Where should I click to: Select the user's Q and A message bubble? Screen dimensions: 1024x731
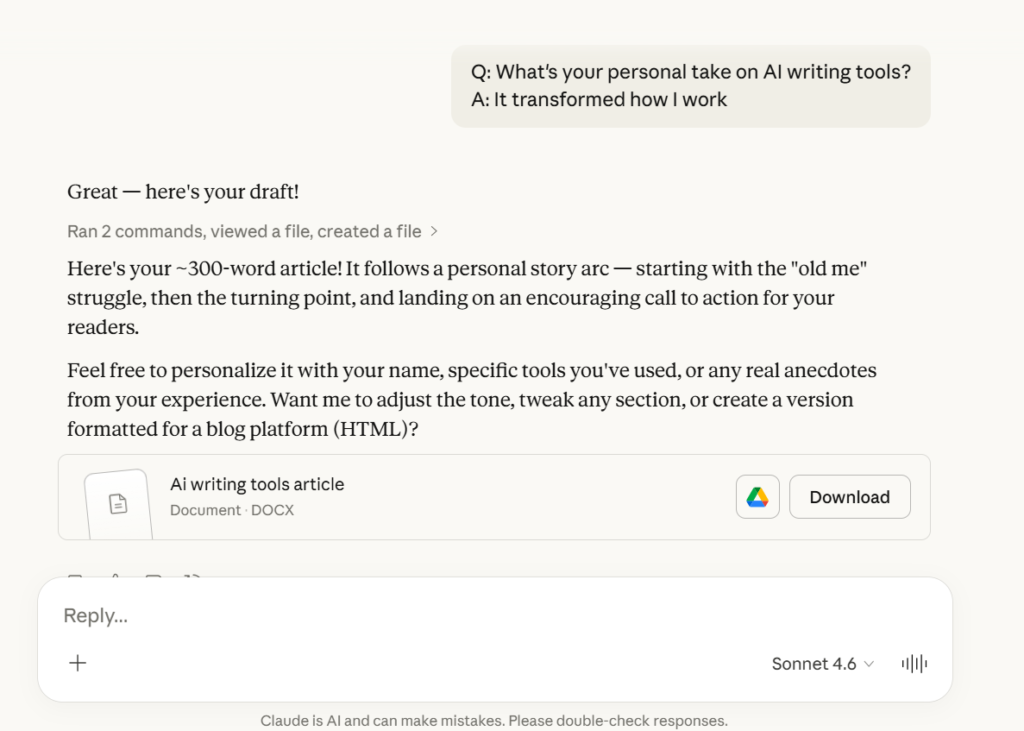[x=690, y=86]
